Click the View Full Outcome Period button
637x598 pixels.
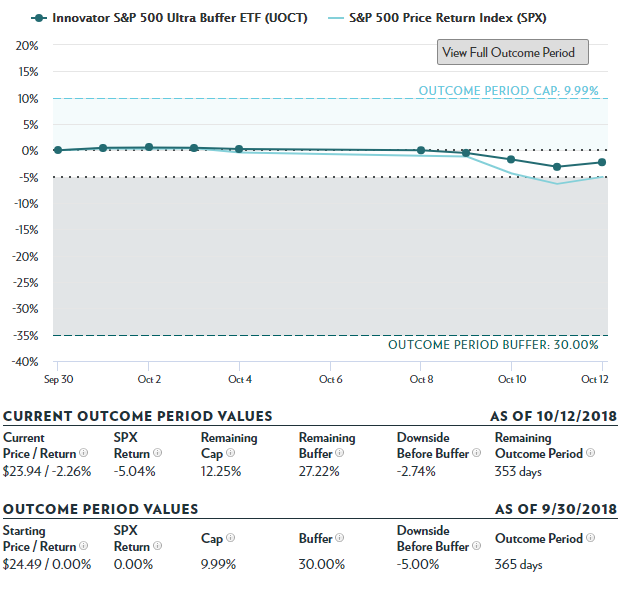click(x=512, y=52)
